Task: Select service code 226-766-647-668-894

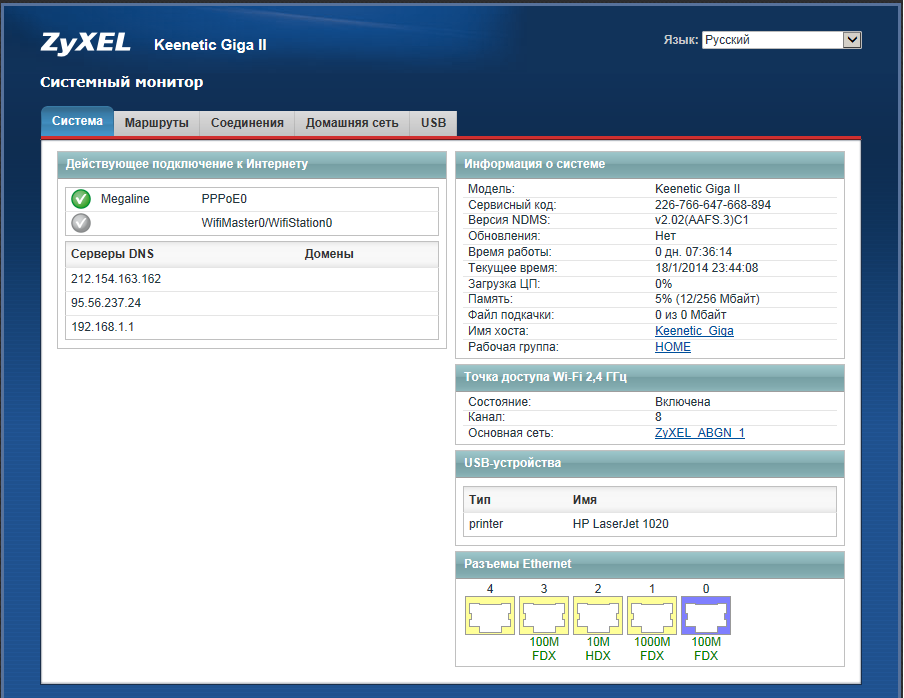Action: pos(713,205)
